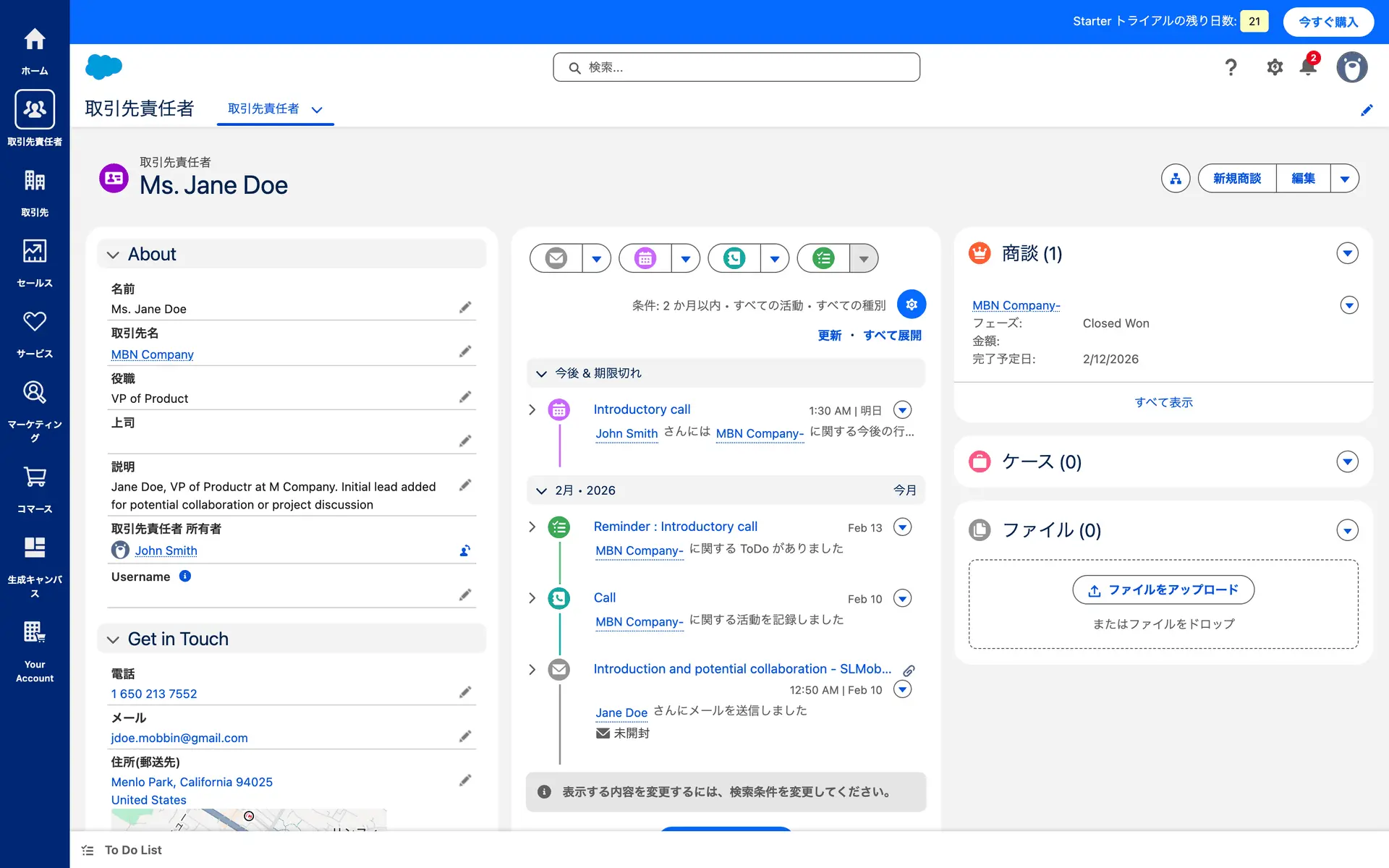The height and width of the screenshot is (868, 1389).
Task: Open the 商談 card dropdown menu
Action: [x=1347, y=254]
